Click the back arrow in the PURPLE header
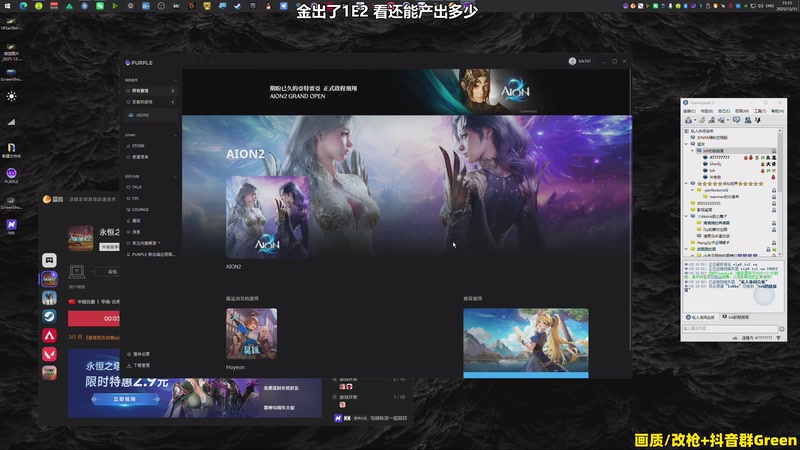Screen dimensions: 800x450 point(193,61)
